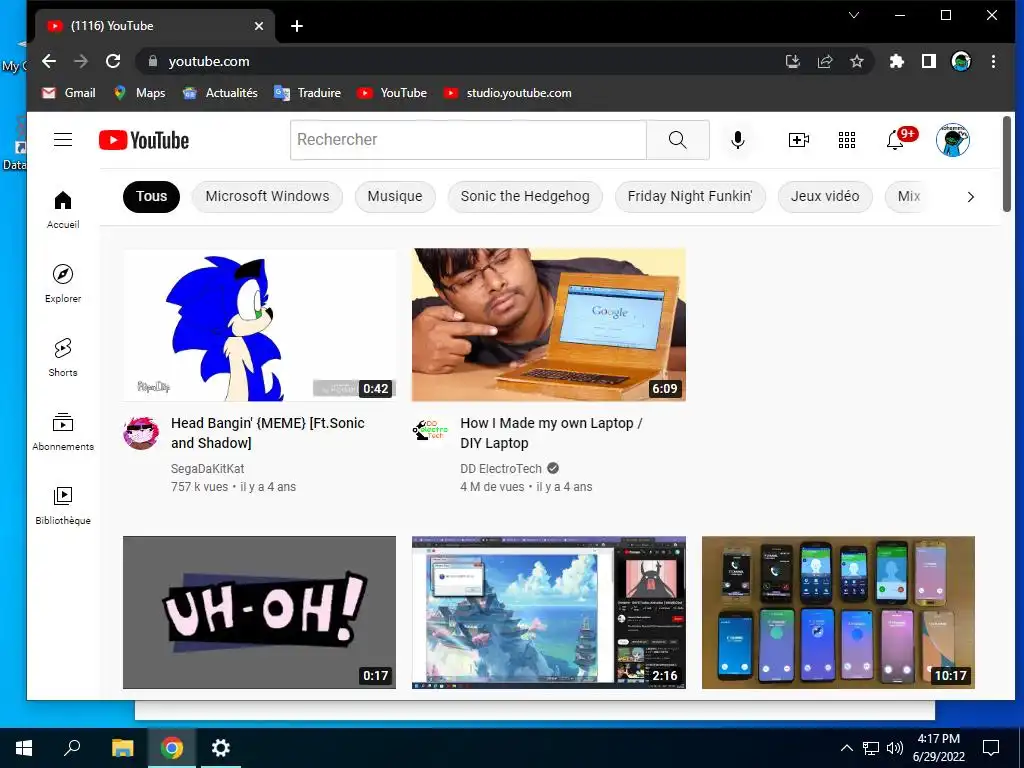Screen dimensions: 1024x768
Task: Select the Mix filter chip
Action: point(908,197)
